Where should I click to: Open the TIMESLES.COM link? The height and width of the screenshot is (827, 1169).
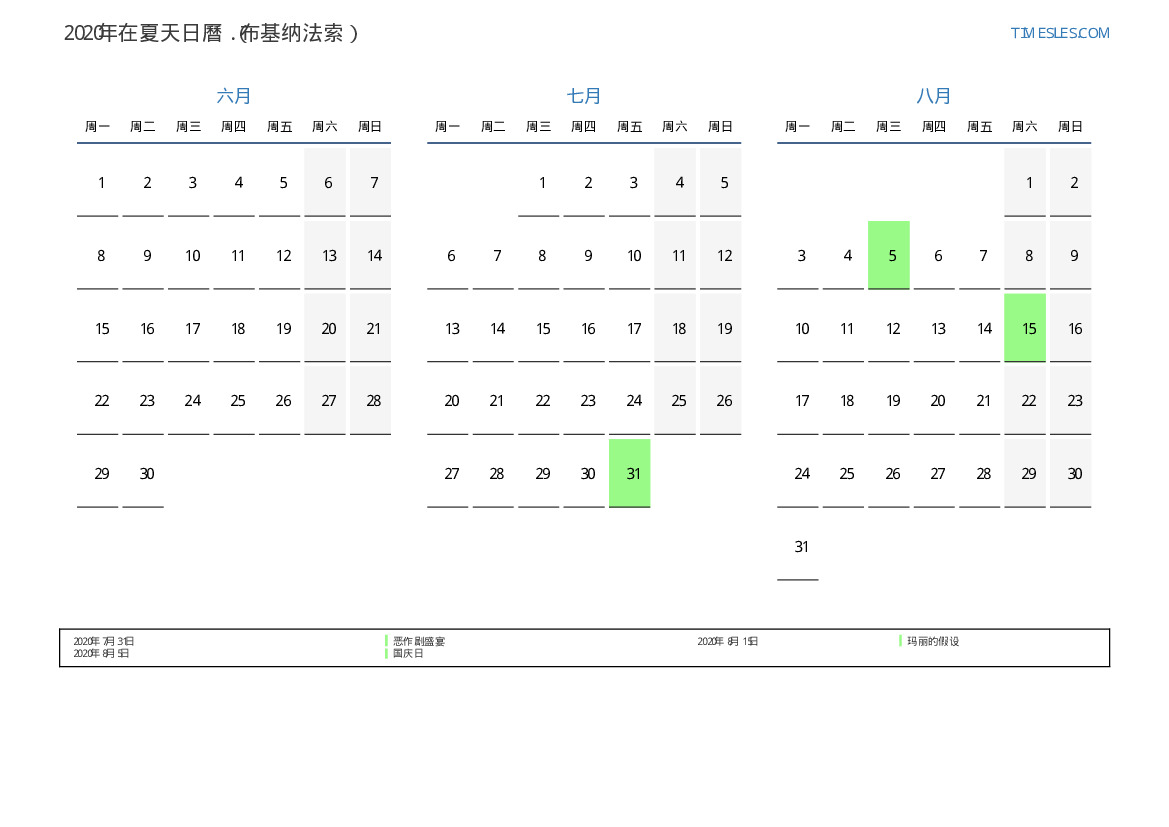click(x=1059, y=33)
